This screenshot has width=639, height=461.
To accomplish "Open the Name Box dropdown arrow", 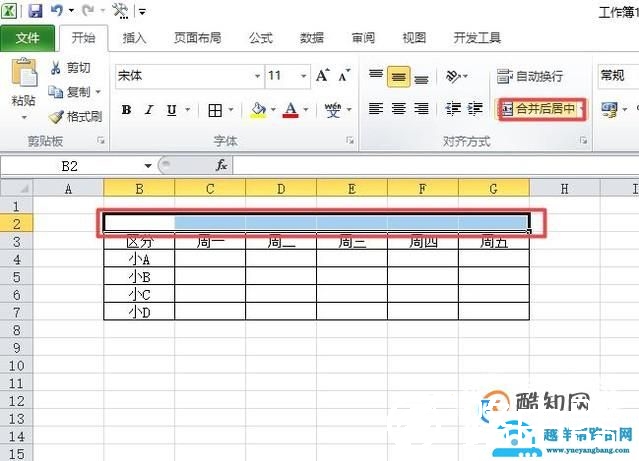I will point(148,166).
